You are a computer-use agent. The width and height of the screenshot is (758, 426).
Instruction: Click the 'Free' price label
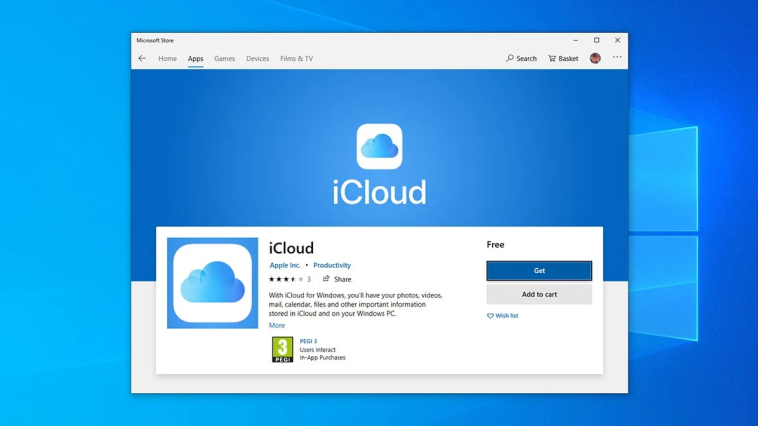tap(495, 245)
